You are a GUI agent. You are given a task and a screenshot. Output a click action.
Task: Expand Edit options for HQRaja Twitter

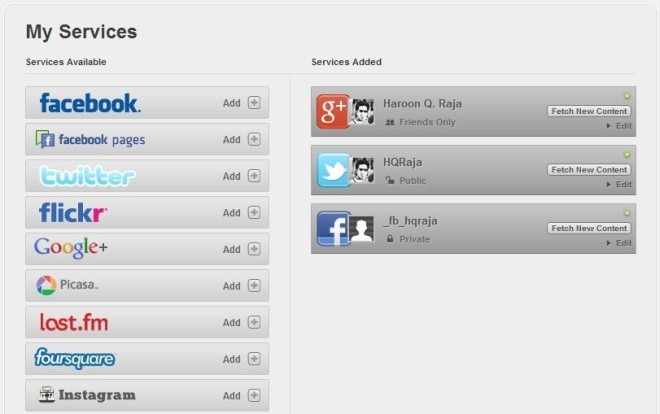pos(619,184)
